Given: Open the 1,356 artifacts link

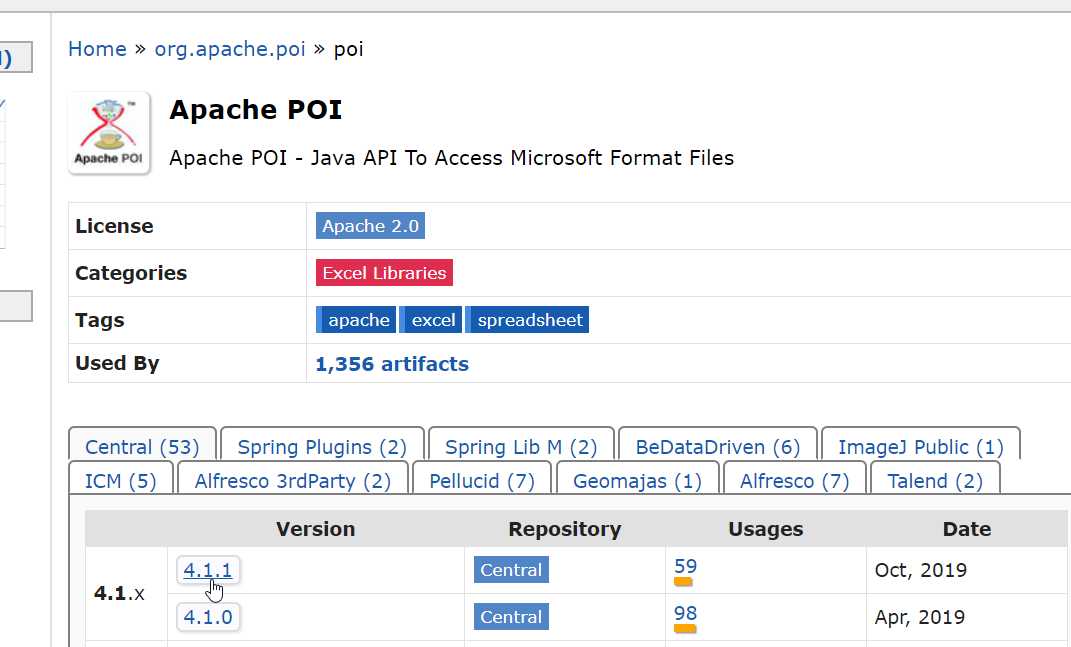Looking at the screenshot, I should pos(392,363).
